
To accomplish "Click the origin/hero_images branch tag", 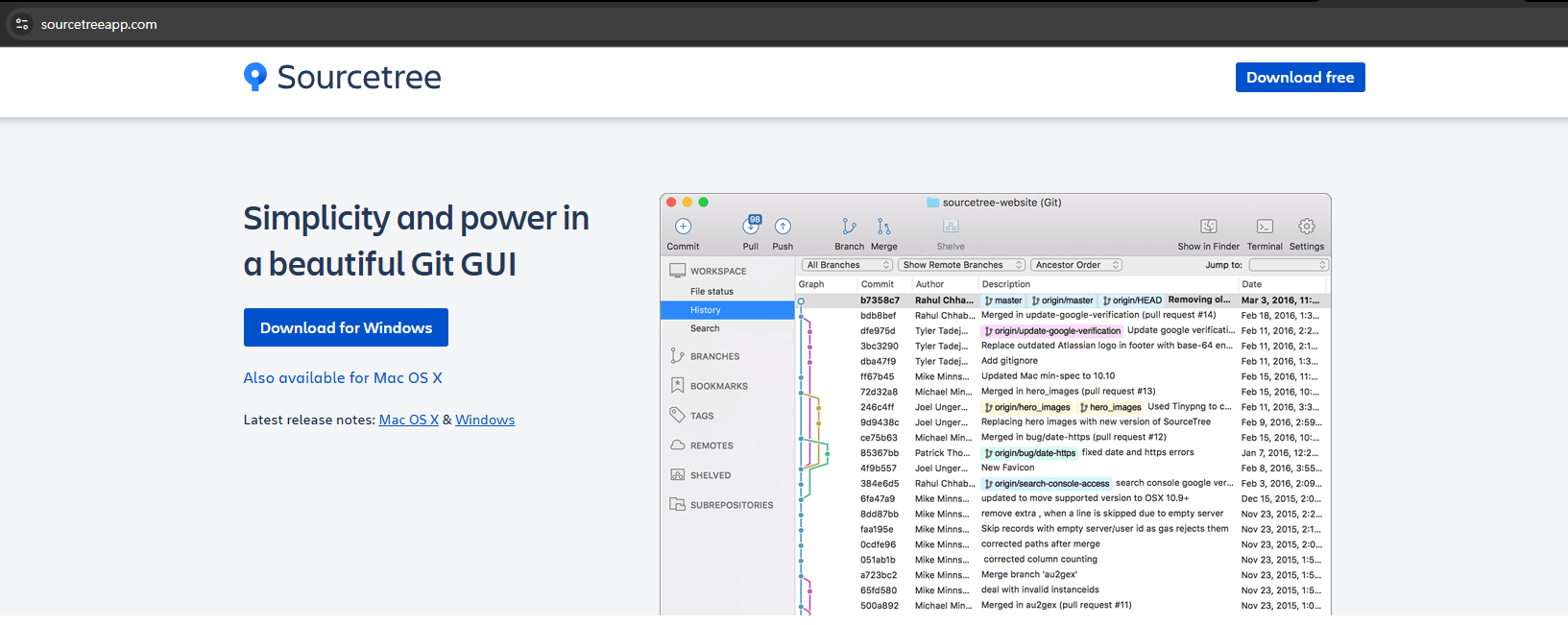I will tap(1027, 407).
